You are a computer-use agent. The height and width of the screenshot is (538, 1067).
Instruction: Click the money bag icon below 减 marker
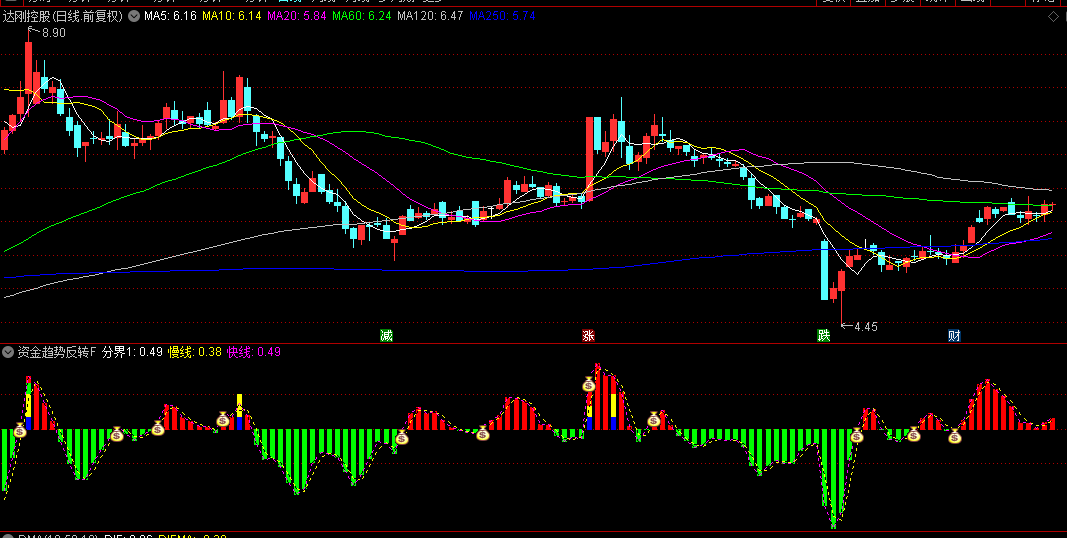click(401, 438)
